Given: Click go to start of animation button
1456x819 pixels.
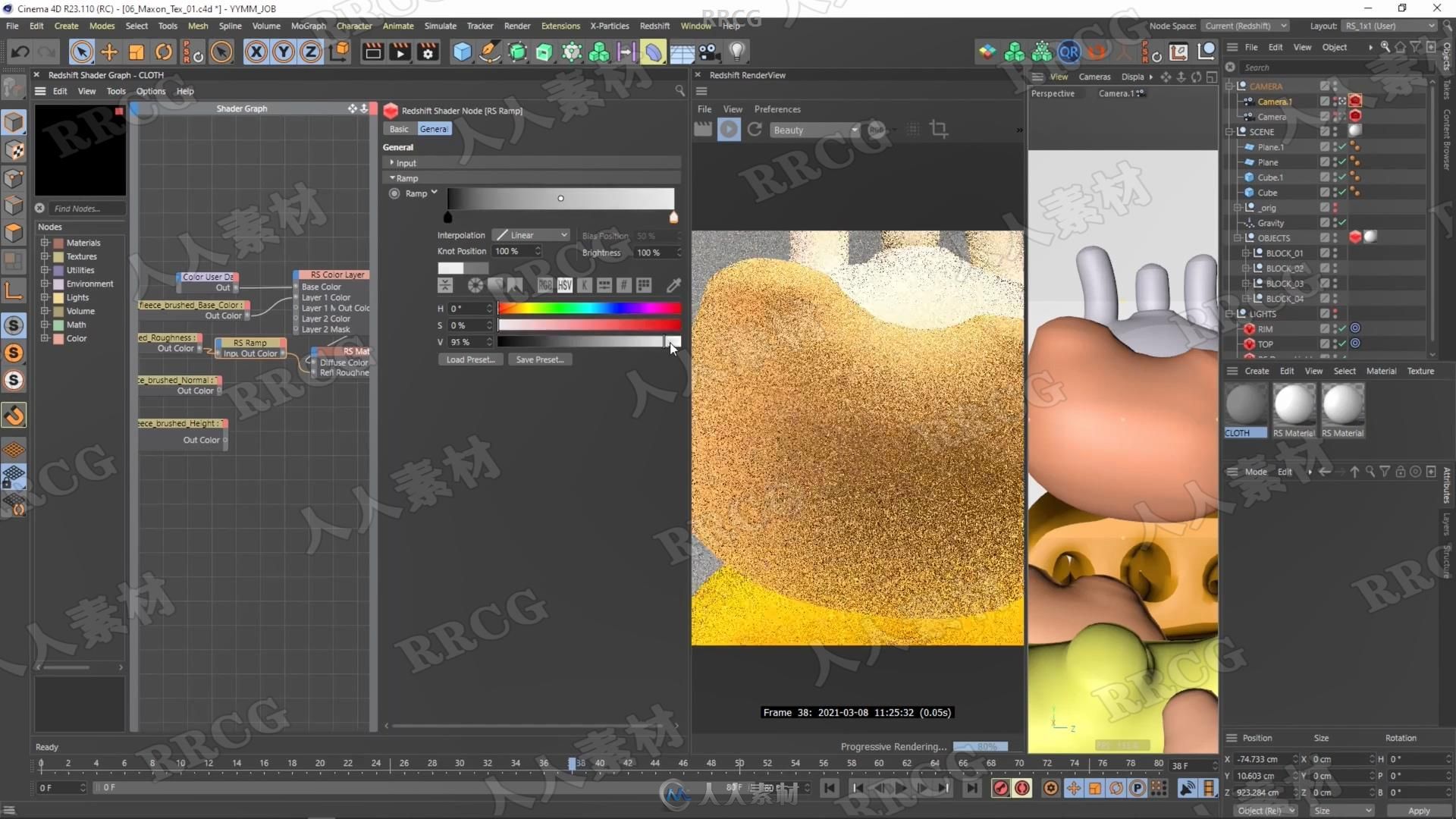Looking at the screenshot, I should click(x=830, y=789).
